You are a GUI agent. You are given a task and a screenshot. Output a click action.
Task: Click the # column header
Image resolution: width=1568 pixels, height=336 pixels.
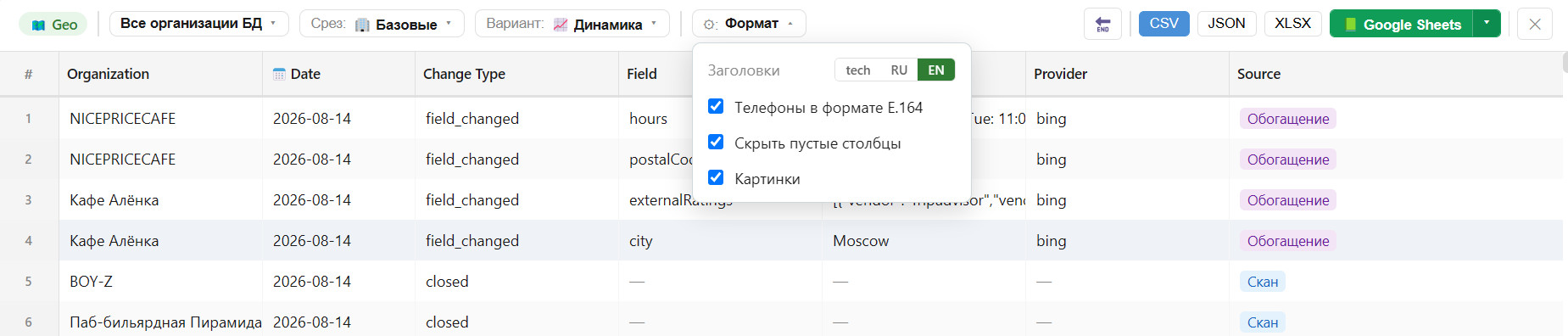pos(29,74)
